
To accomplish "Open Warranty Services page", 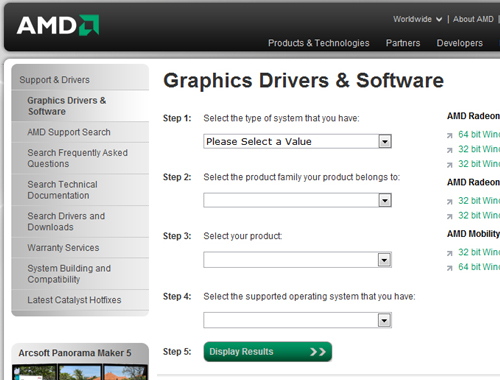I will [x=80, y=248].
